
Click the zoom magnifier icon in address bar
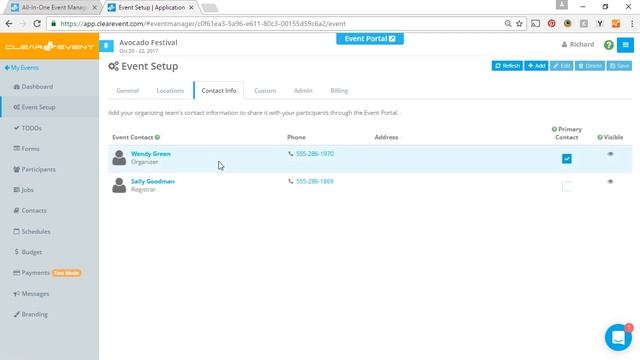pos(508,24)
